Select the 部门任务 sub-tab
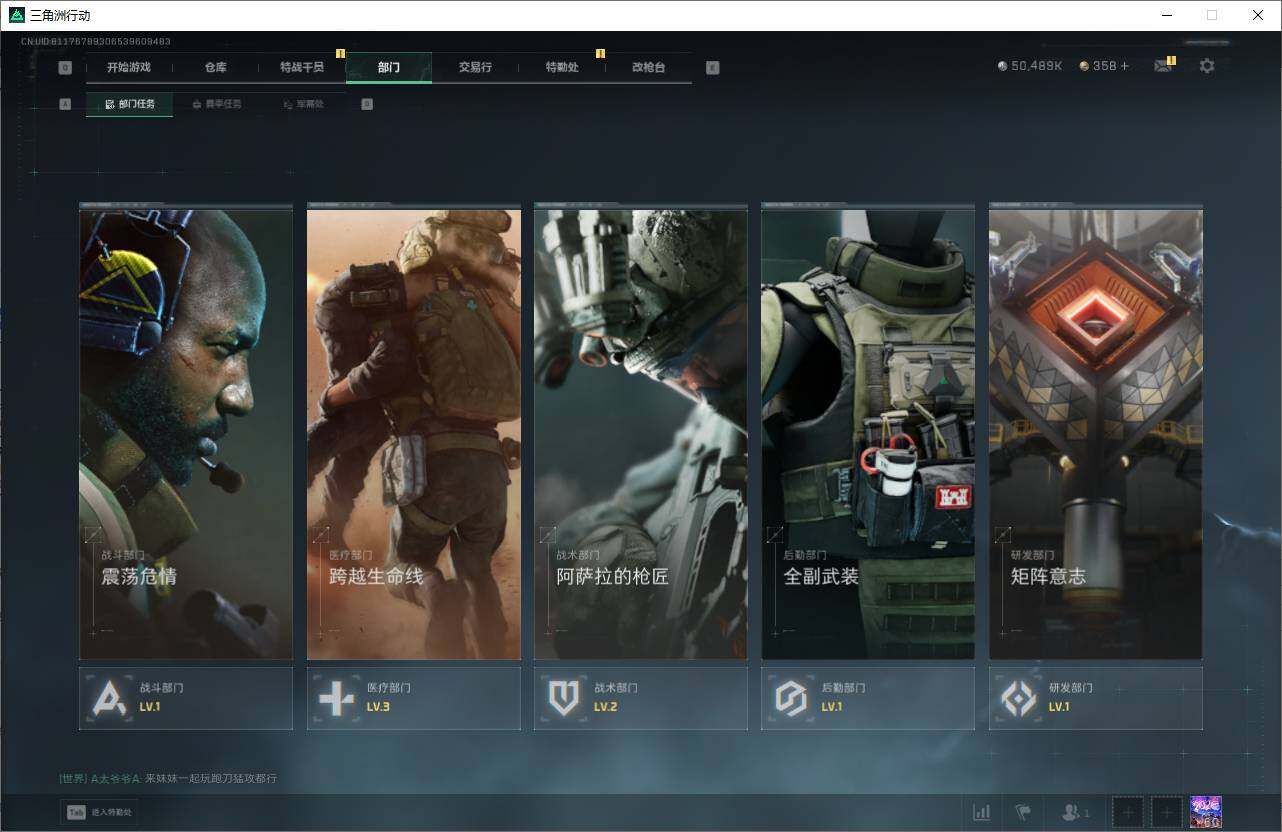Viewport: 1282px width, 832px height. click(130, 104)
